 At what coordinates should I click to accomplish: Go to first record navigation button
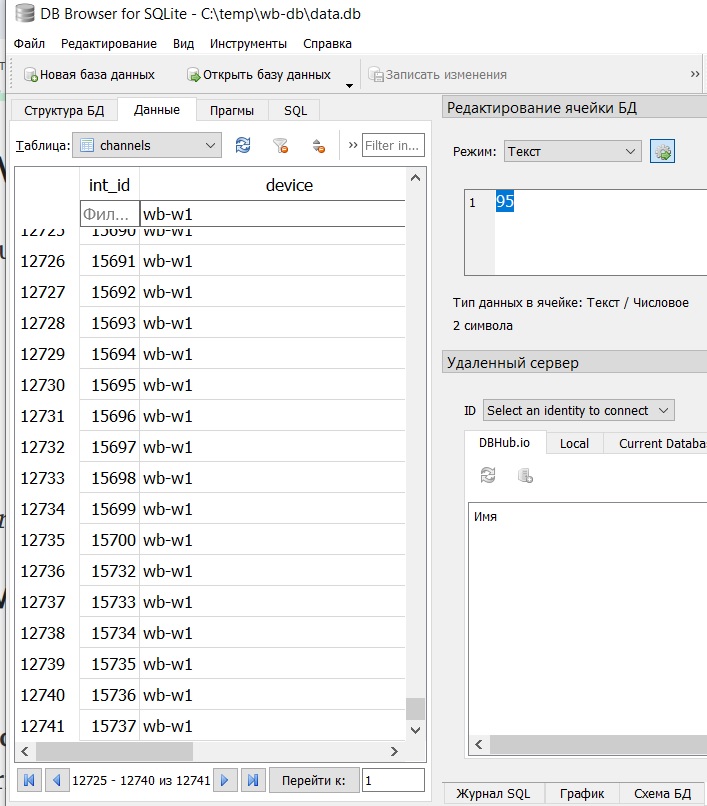pos(29,780)
